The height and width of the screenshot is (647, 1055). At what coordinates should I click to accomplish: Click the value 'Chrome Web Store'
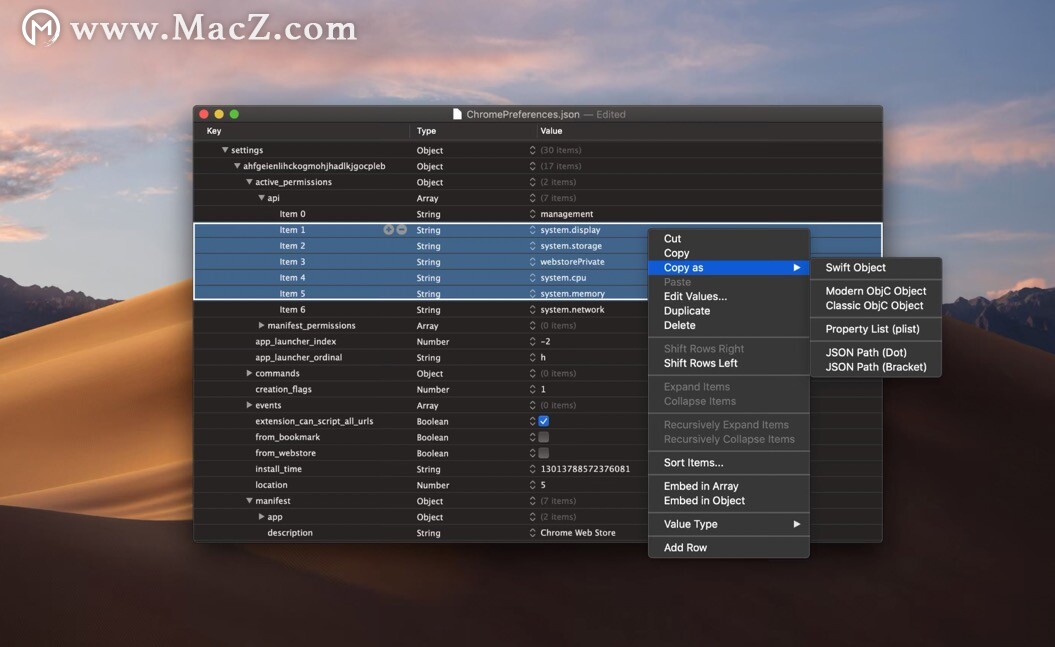578,533
